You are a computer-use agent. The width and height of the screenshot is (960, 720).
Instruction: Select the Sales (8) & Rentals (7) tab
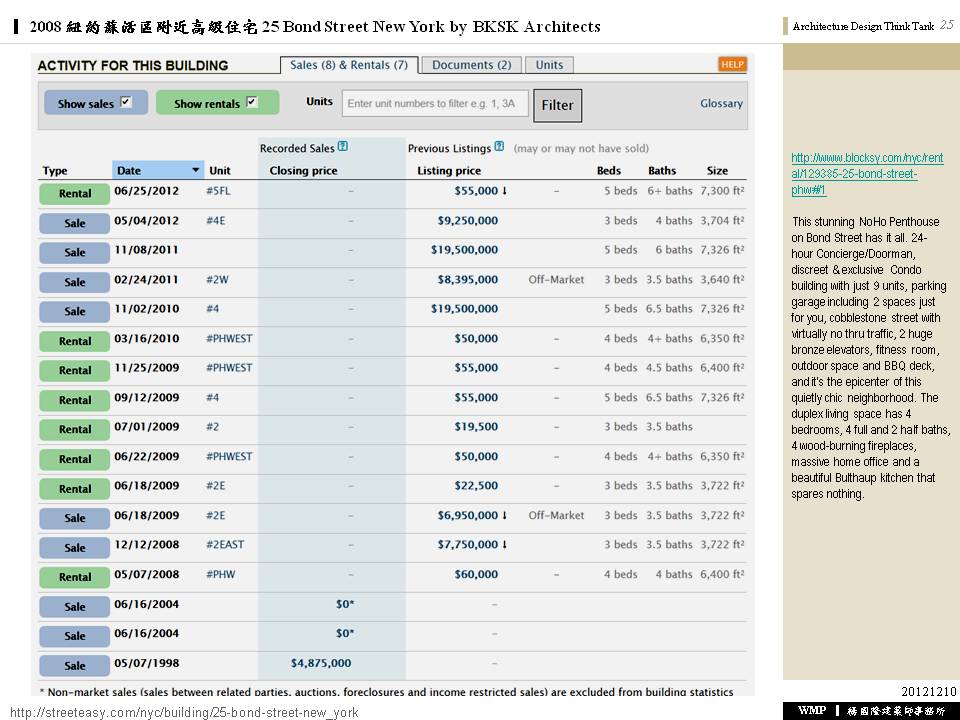349,65
